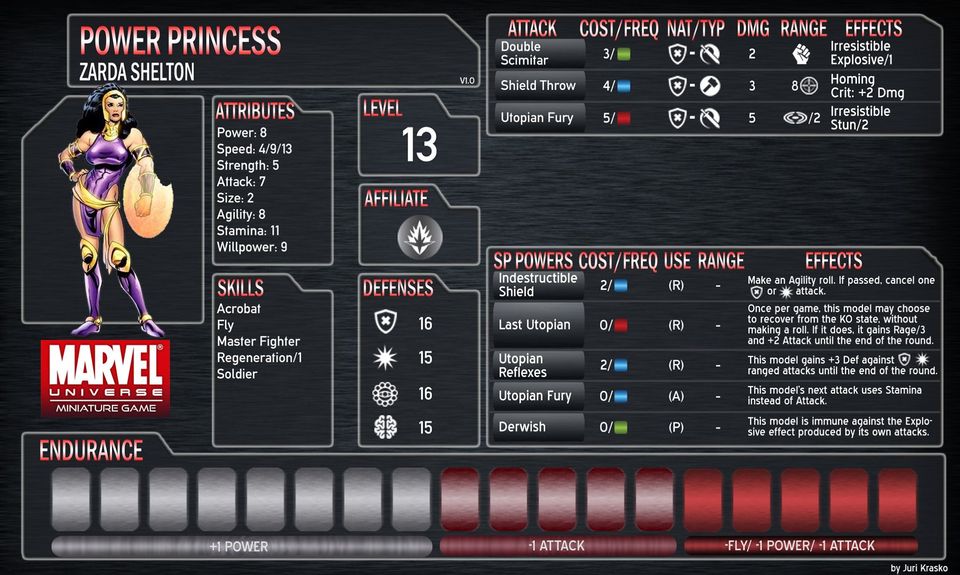
Task: Click the red cost square for Last Utopian
Action: point(620,325)
